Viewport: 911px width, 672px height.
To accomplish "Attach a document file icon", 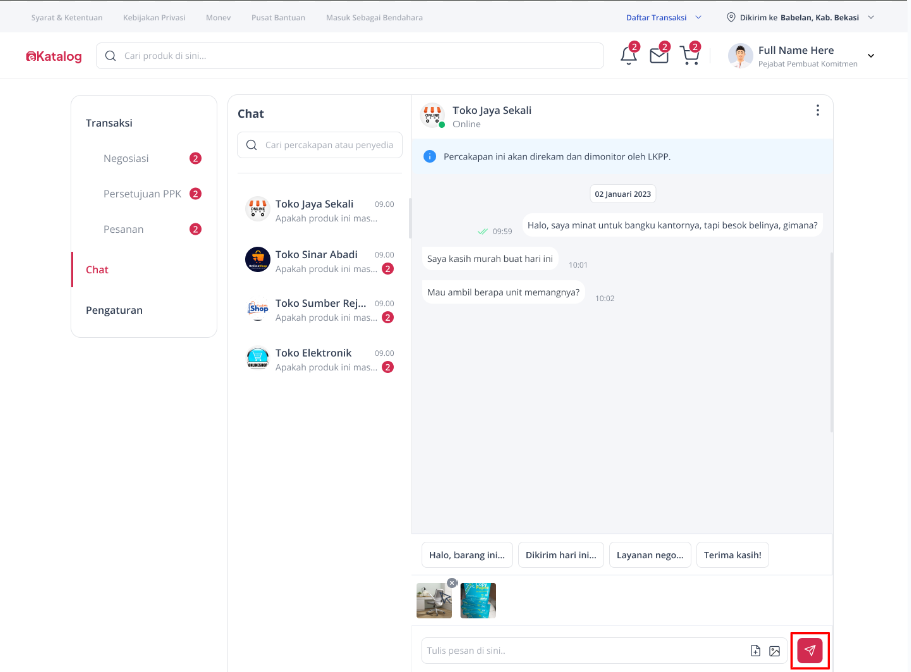I will click(755, 651).
